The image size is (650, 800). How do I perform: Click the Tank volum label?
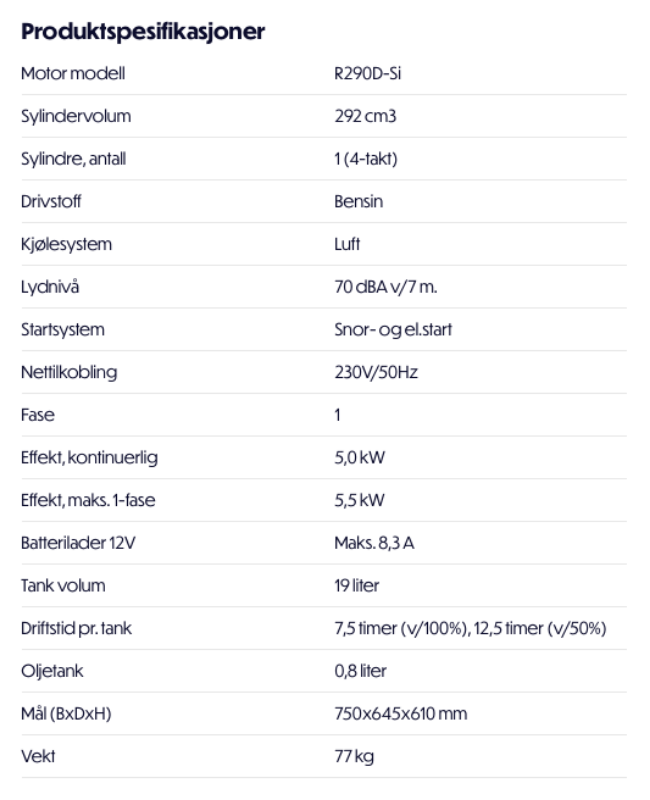62,585
